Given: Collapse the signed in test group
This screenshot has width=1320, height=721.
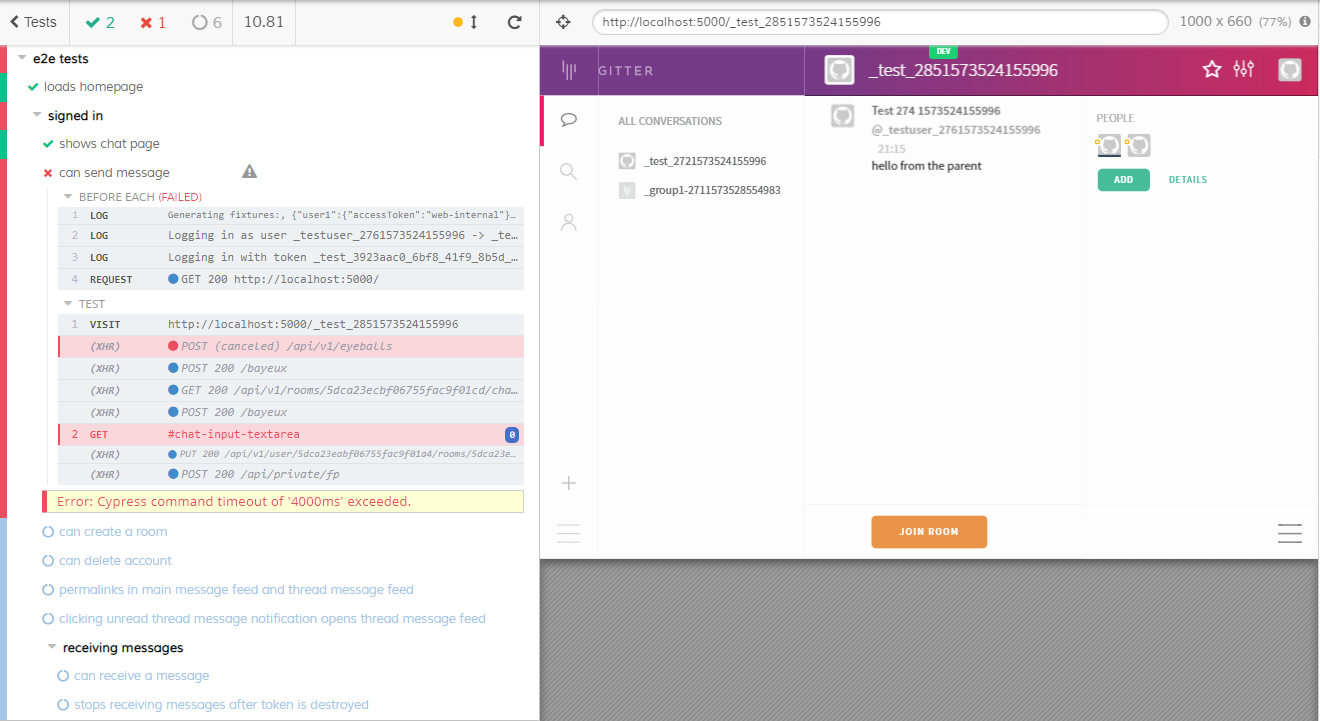Looking at the screenshot, I should click(x=37, y=116).
